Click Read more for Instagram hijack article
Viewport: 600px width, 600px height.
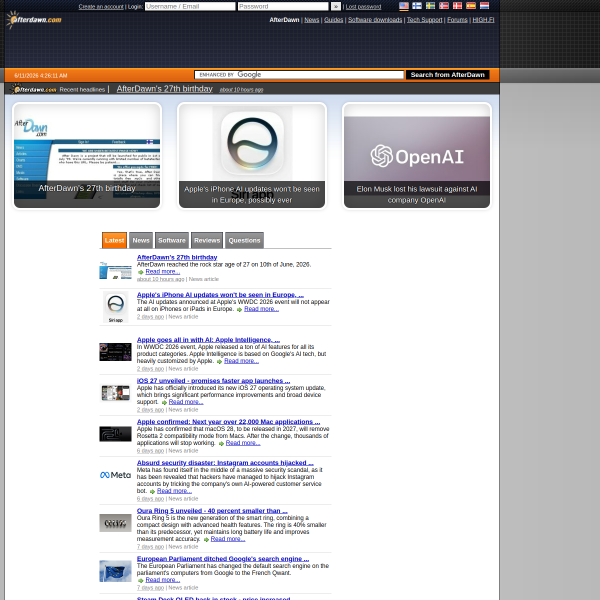(174, 491)
